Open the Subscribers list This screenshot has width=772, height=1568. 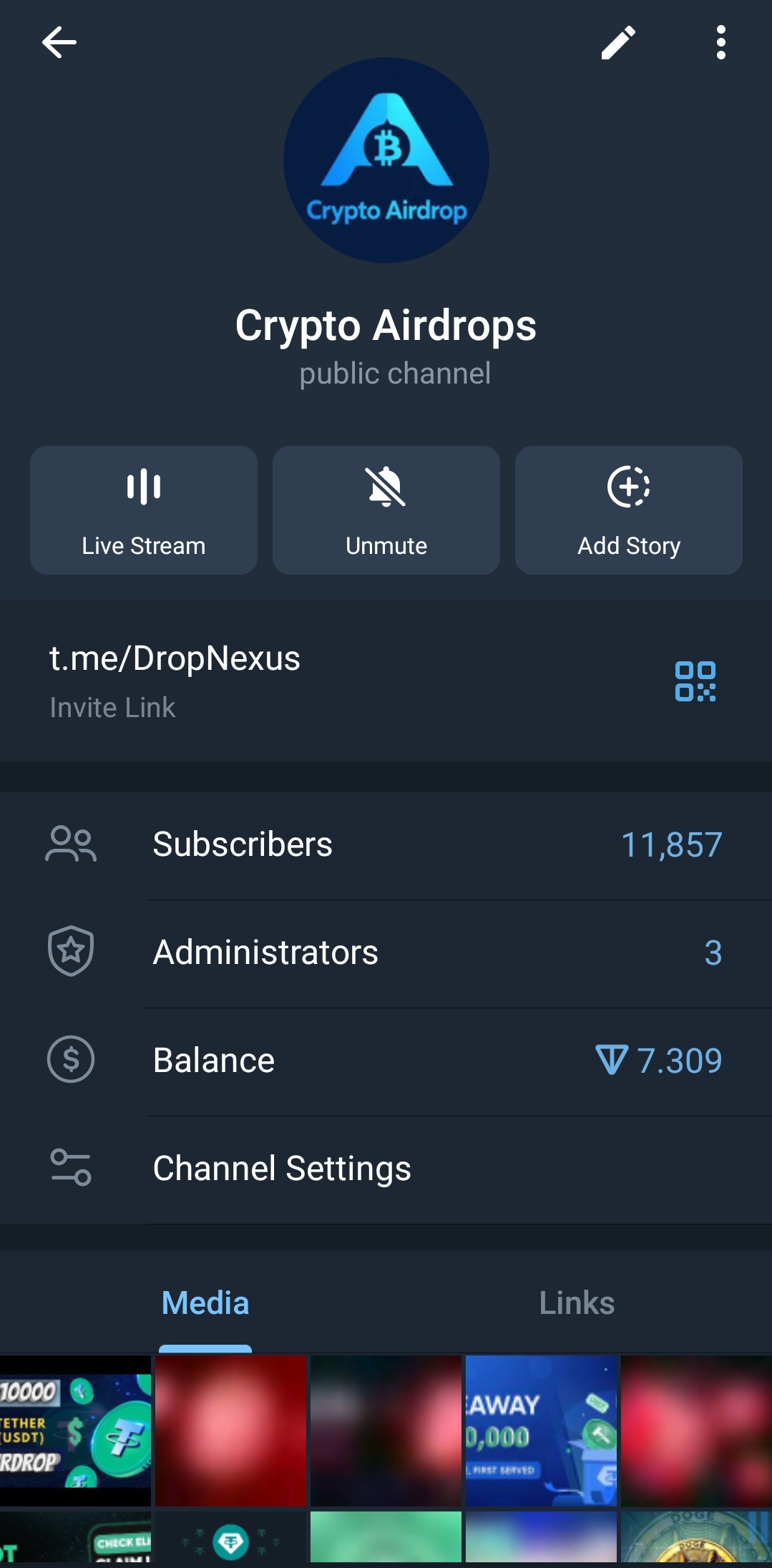point(243,844)
